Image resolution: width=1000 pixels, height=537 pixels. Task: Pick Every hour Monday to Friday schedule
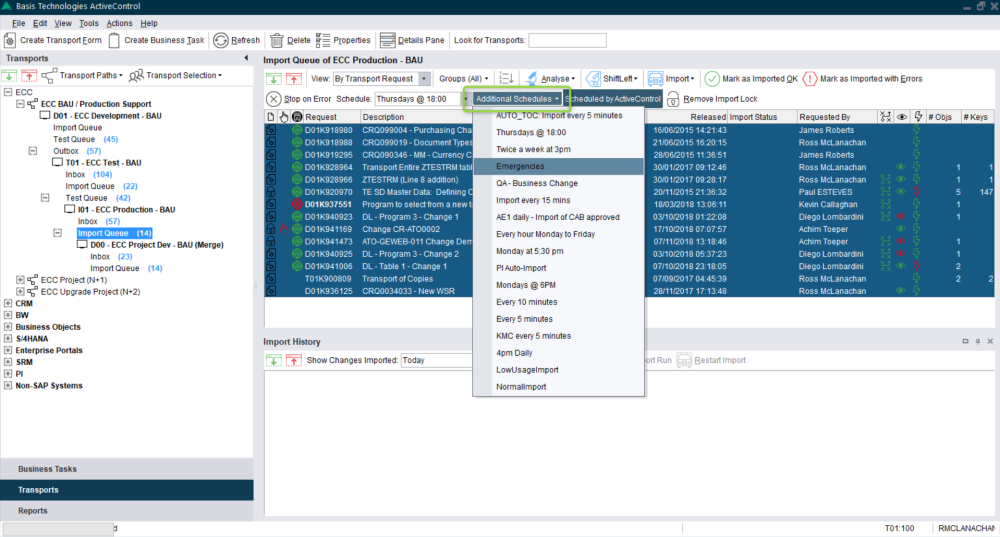(559, 234)
